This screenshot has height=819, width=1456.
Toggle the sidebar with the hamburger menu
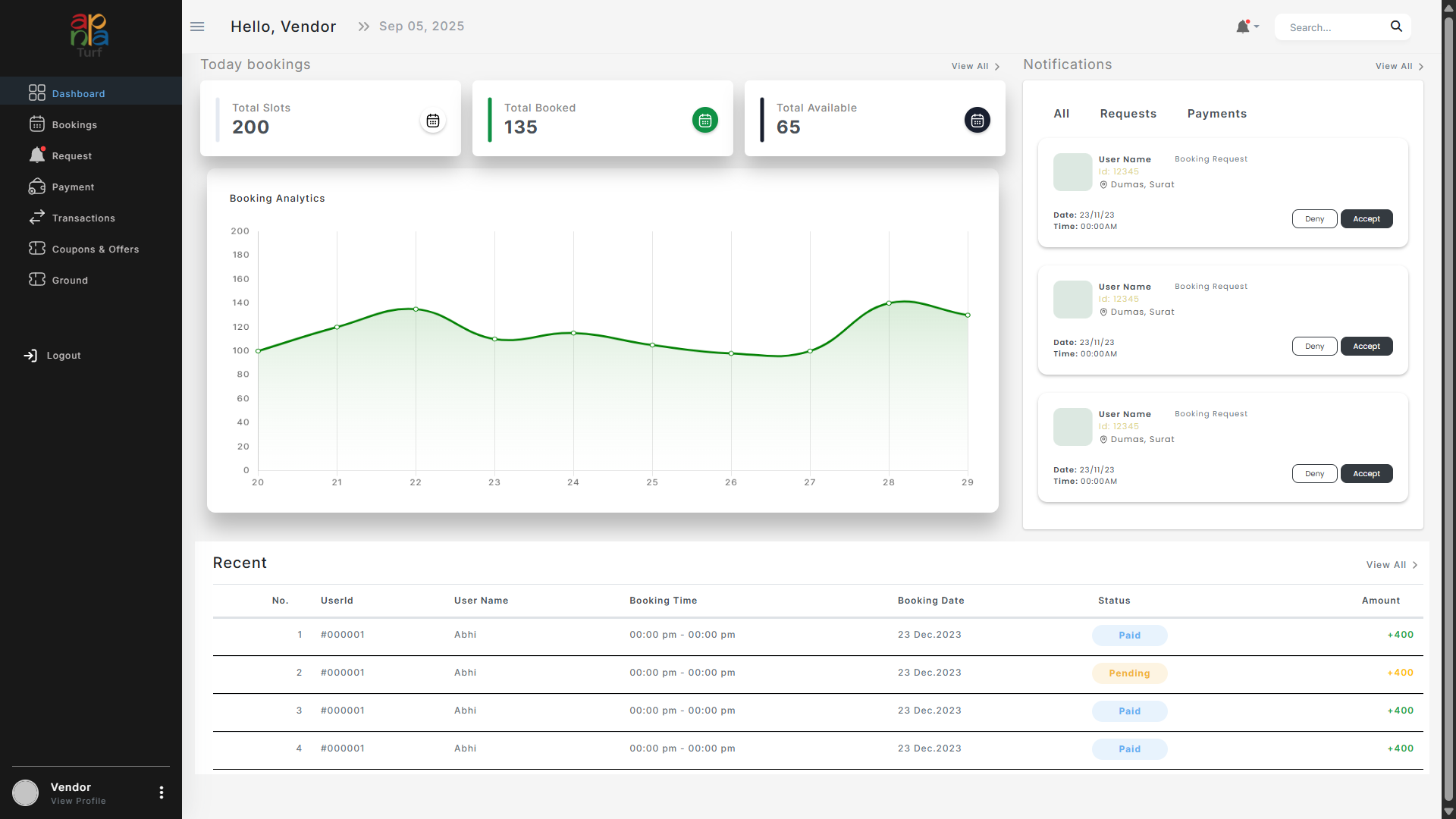point(197,27)
